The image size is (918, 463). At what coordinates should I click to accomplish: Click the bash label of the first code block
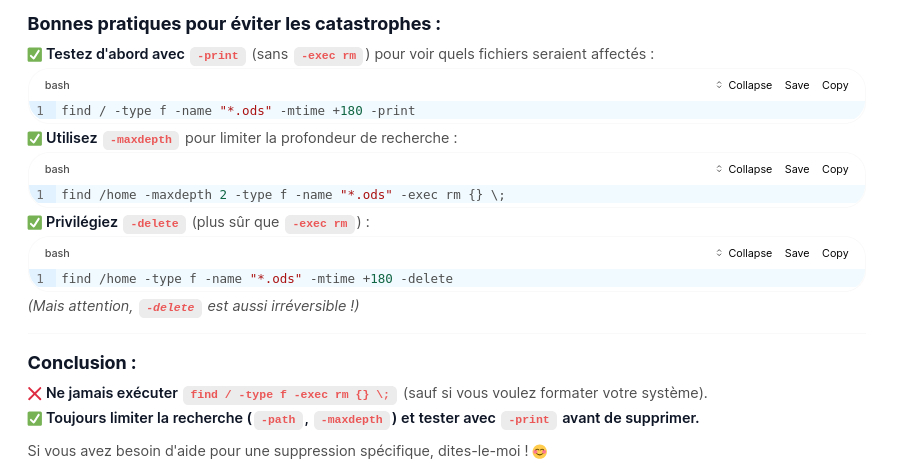(57, 85)
